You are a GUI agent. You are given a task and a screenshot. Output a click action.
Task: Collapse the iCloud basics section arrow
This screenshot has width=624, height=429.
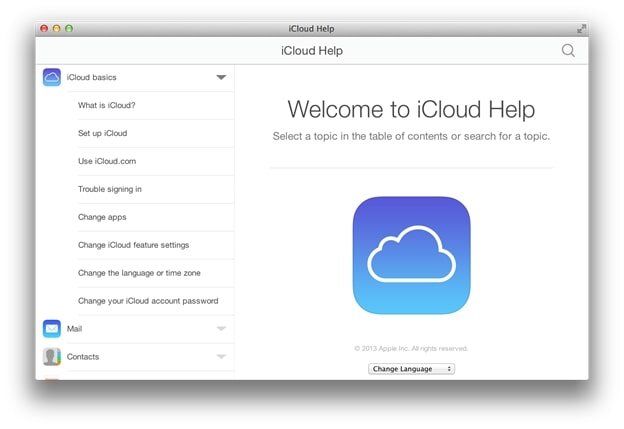[x=221, y=77]
